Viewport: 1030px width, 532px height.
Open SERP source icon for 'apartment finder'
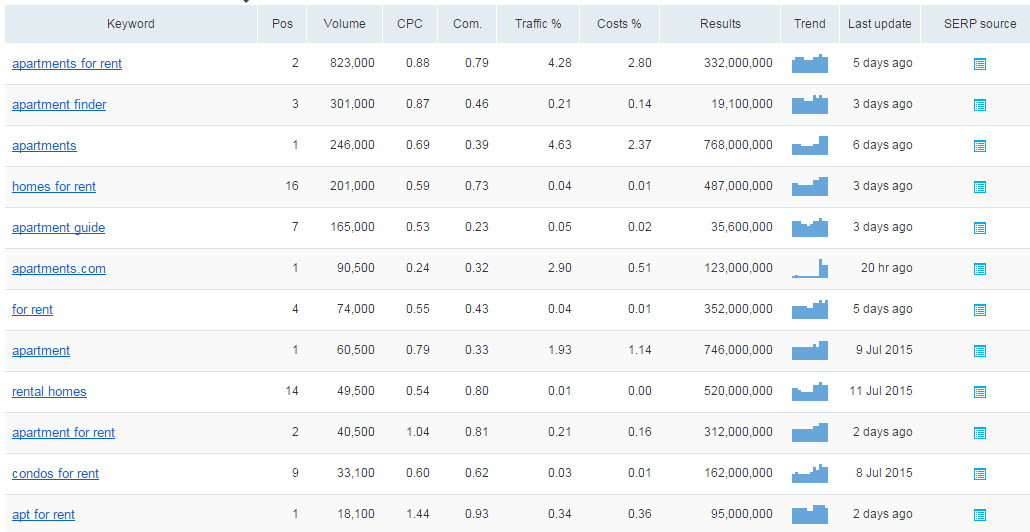pos(979,104)
